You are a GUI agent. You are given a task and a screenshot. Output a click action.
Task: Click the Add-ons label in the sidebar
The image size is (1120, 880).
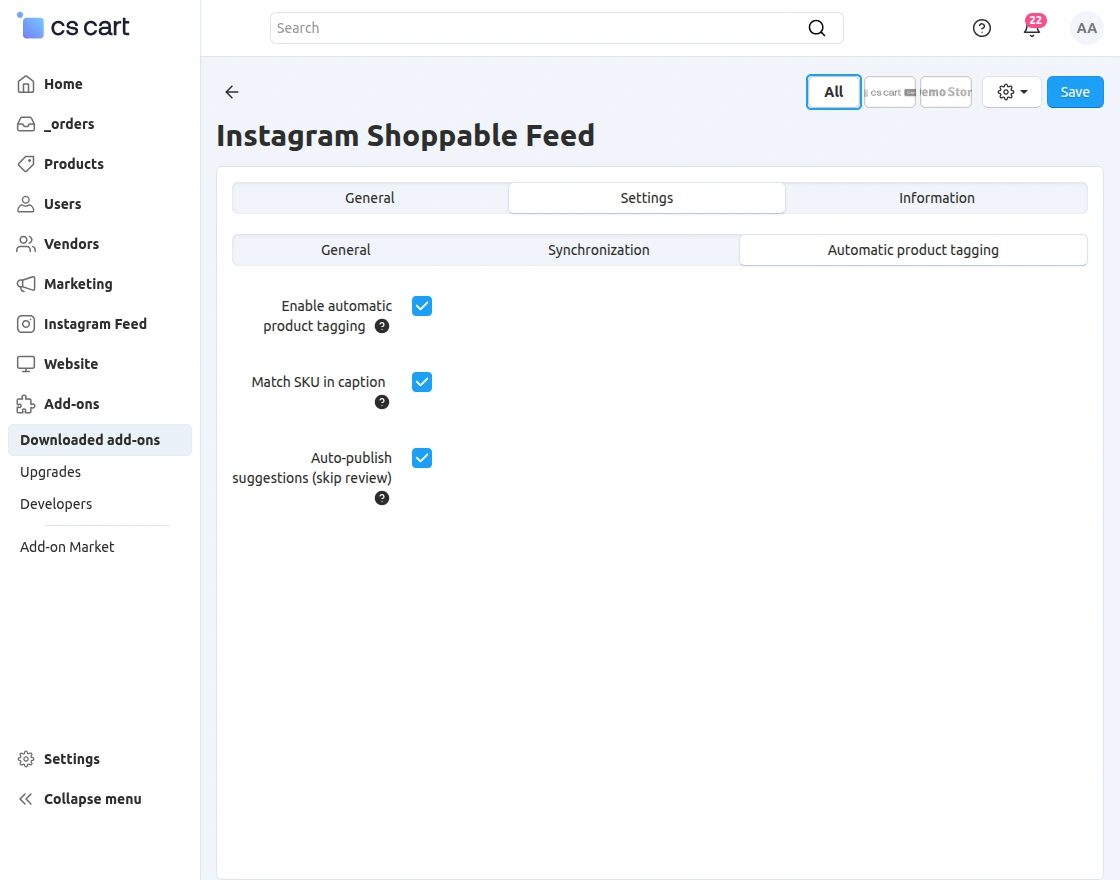71,404
